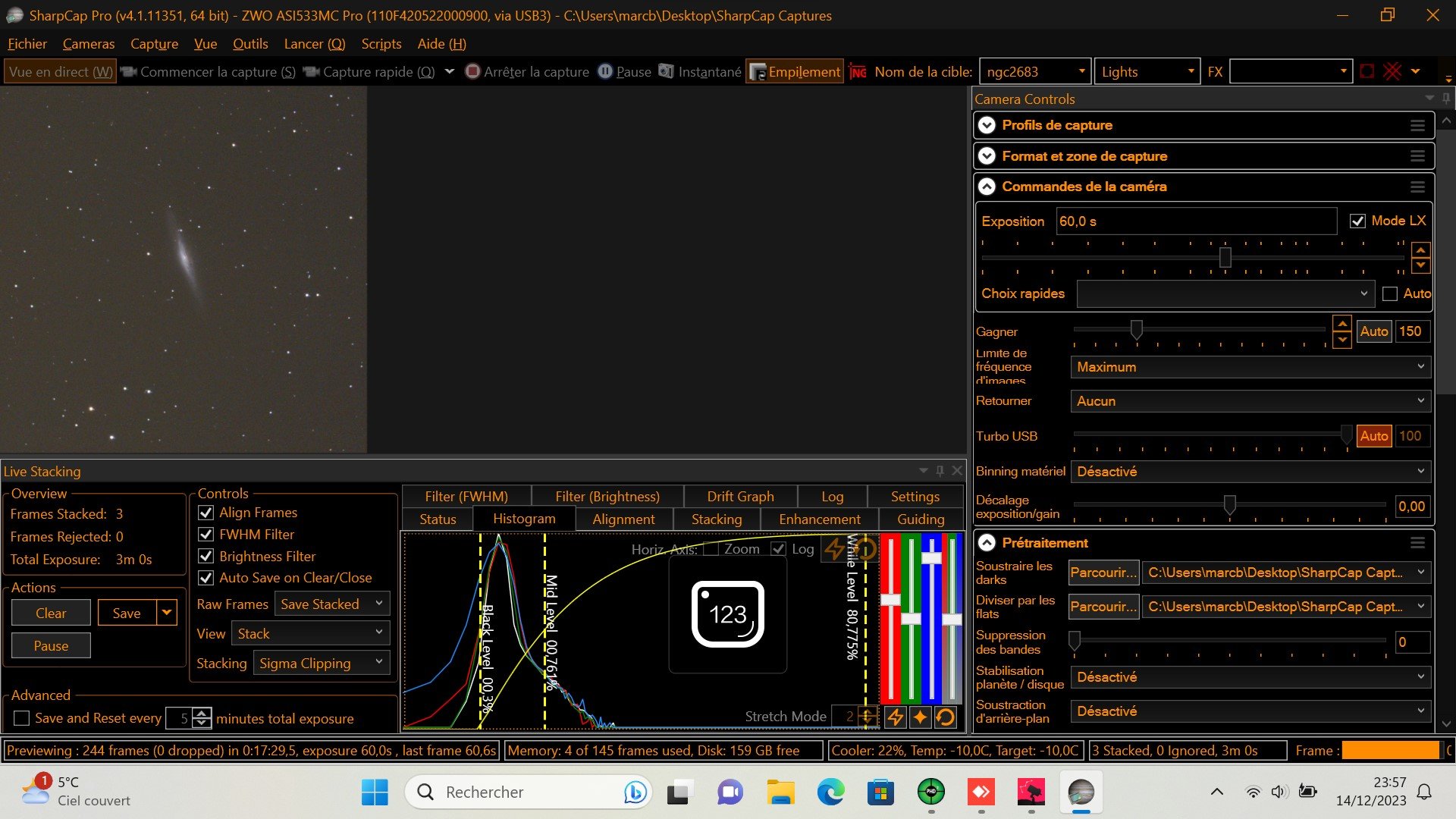Click the Gagner Auto button
This screenshot has height=819, width=1456.
pyautogui.click(x=1373, y=331)
